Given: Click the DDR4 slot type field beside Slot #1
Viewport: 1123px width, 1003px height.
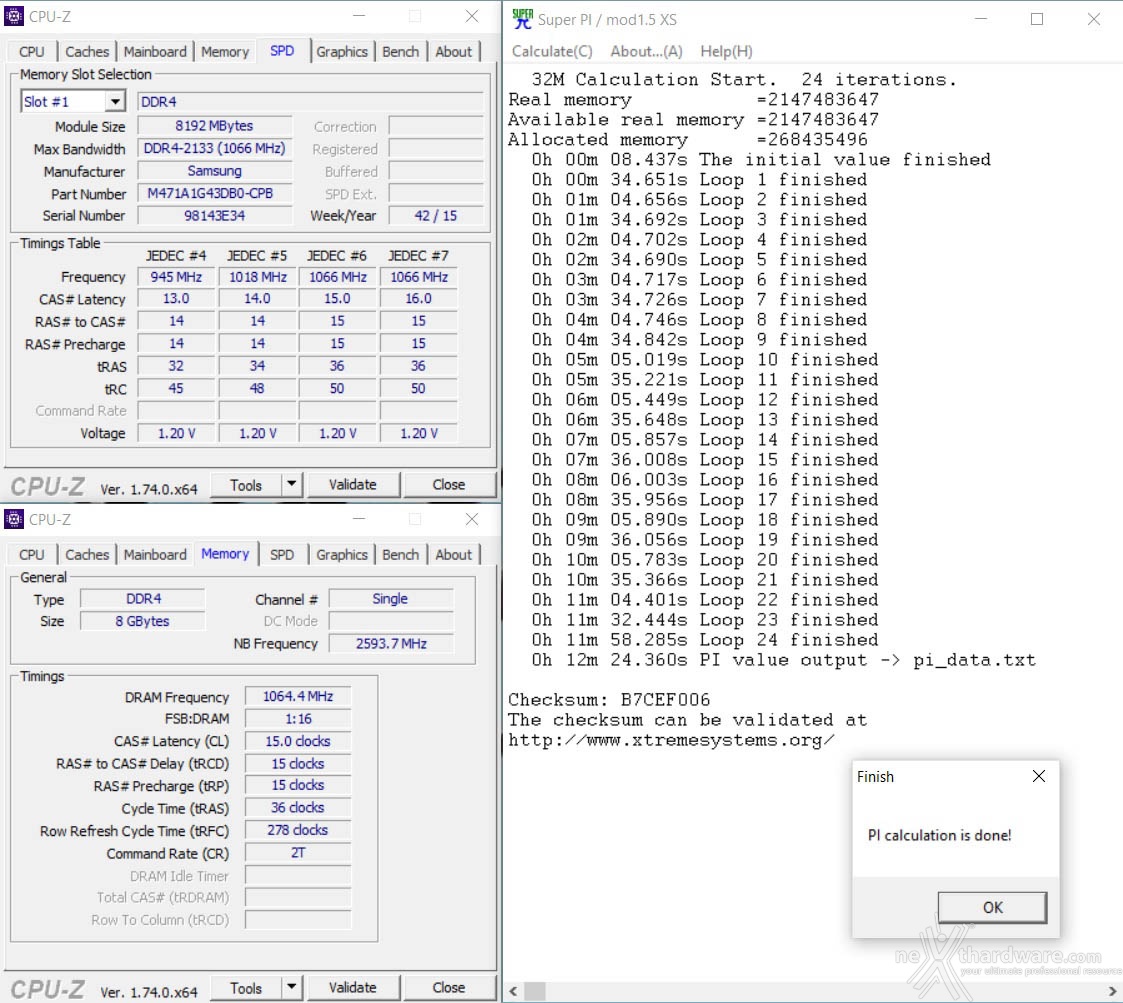Looking at the screenshot, I should [x=310, y=102].
